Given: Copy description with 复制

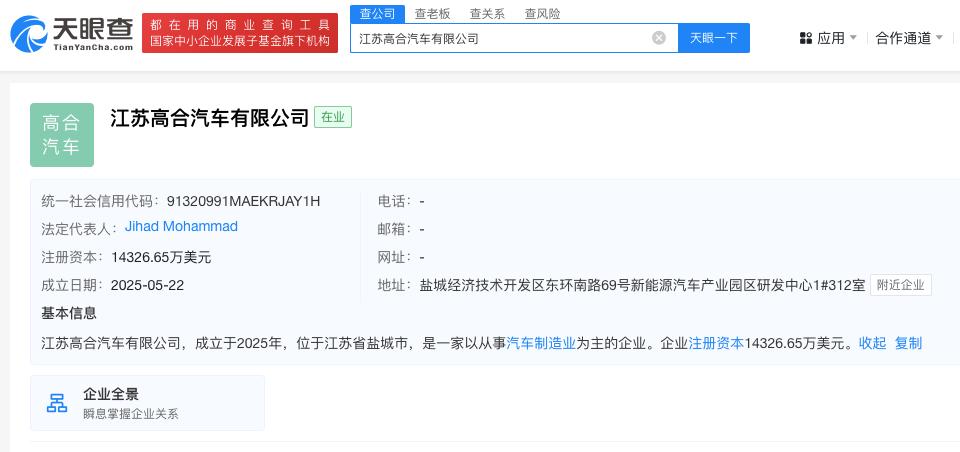Looking at the screenshot, I should 909,343.
